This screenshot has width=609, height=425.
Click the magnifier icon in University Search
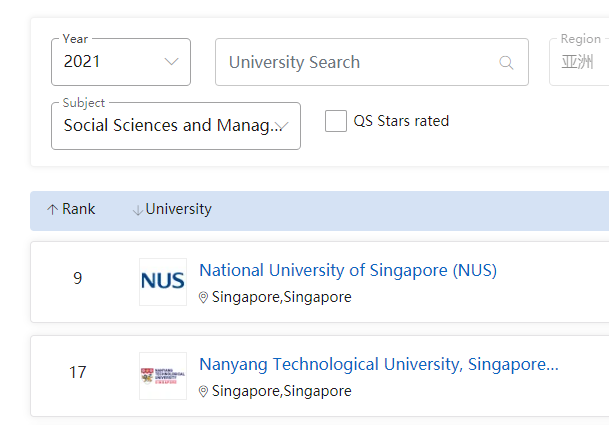pyautogui.click(x=507, y=63)
